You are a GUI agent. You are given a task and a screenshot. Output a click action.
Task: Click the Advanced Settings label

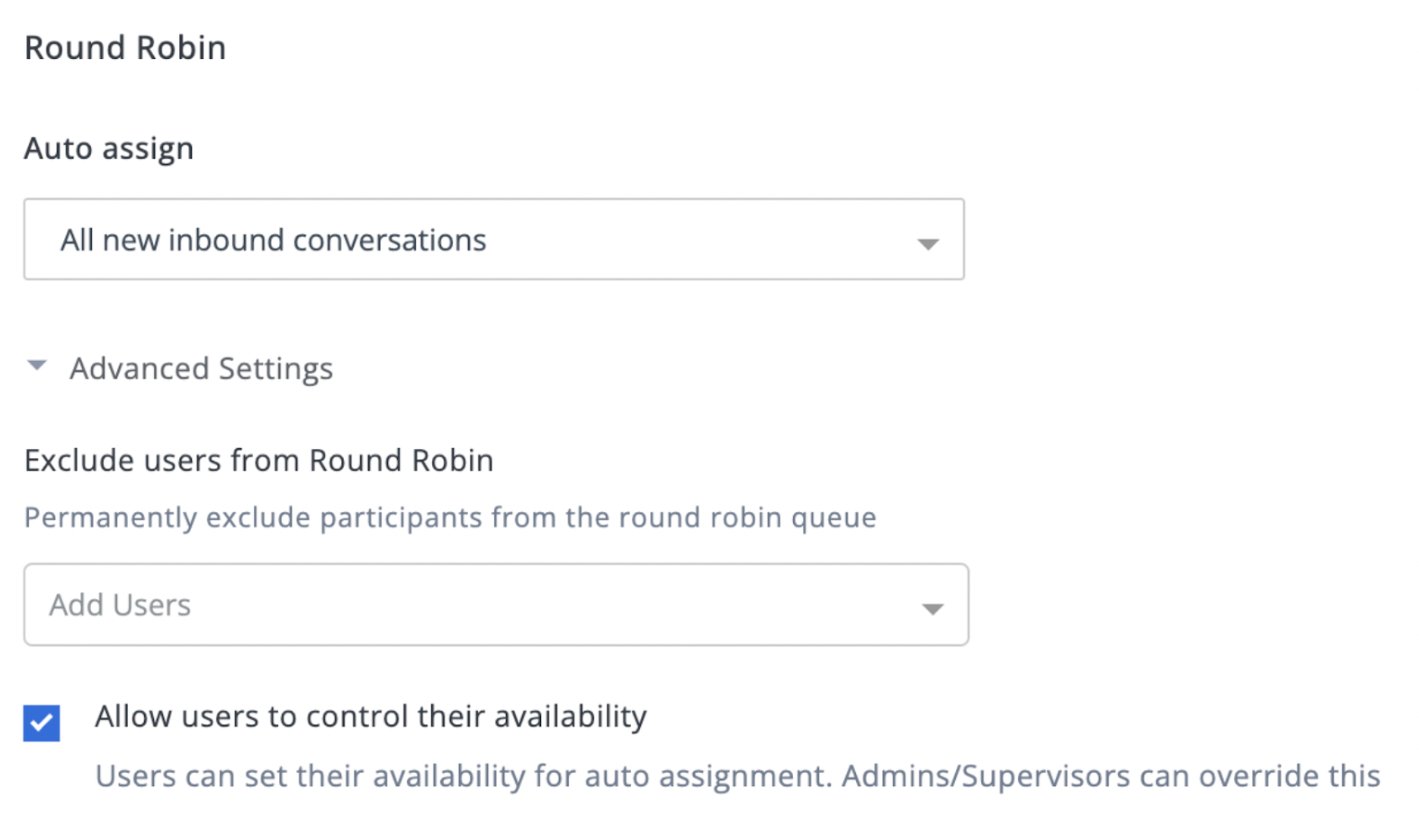[x=200, y=368]
